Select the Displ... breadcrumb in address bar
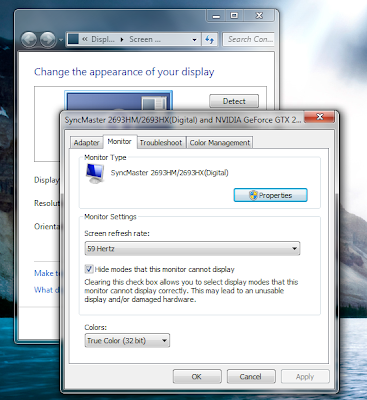This screenshot has width=367, height=400. pos(103,39)
